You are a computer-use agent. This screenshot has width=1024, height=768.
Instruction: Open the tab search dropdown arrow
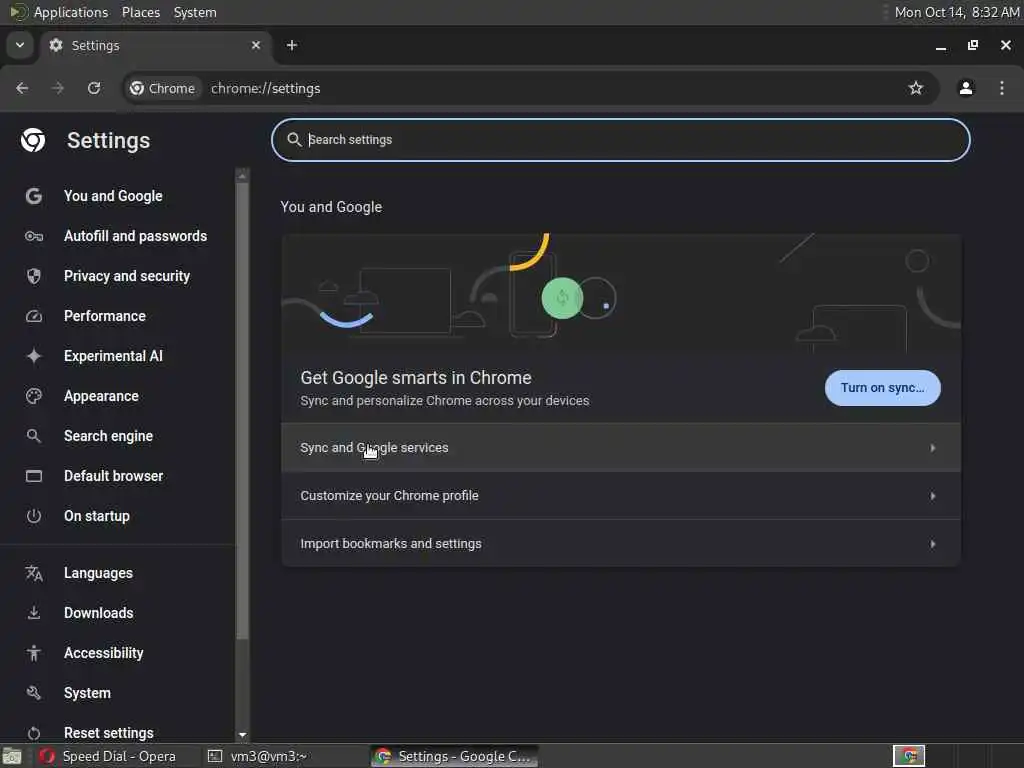coord(20,45)
